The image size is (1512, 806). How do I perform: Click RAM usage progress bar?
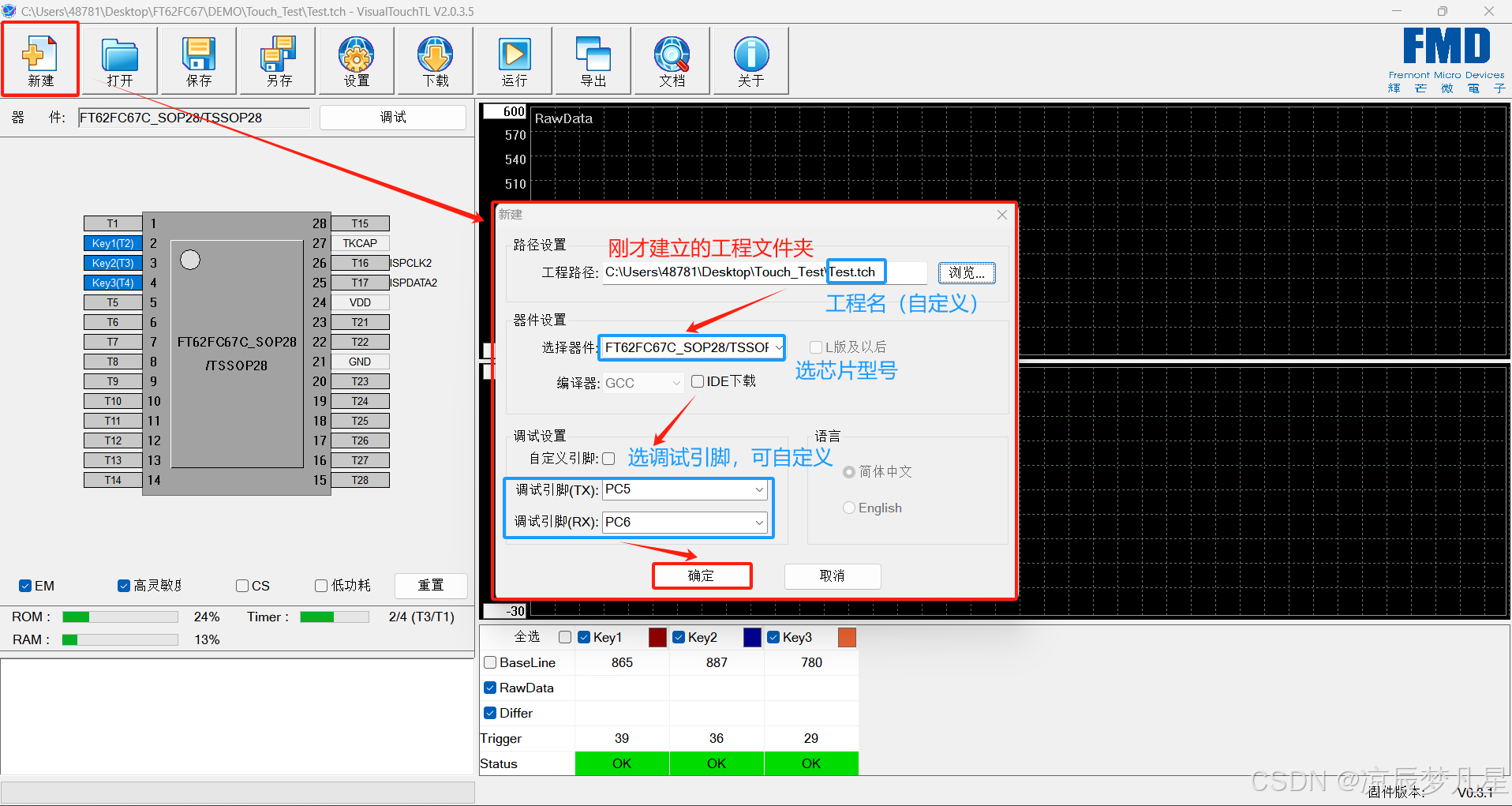click(x=120, y=639)
